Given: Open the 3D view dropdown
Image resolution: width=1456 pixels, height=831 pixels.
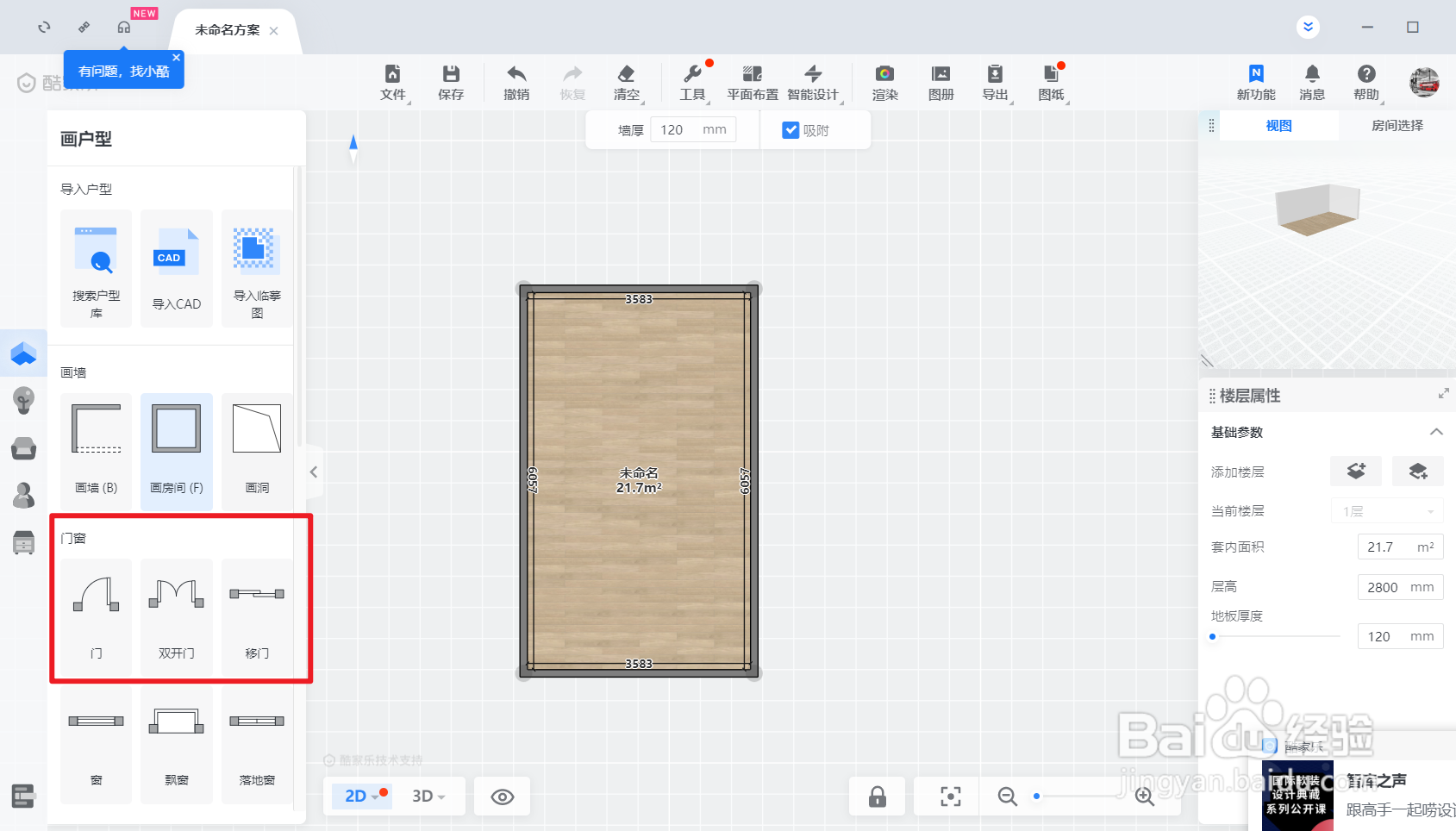Looking at the screenshot, I should click(428, 796).
